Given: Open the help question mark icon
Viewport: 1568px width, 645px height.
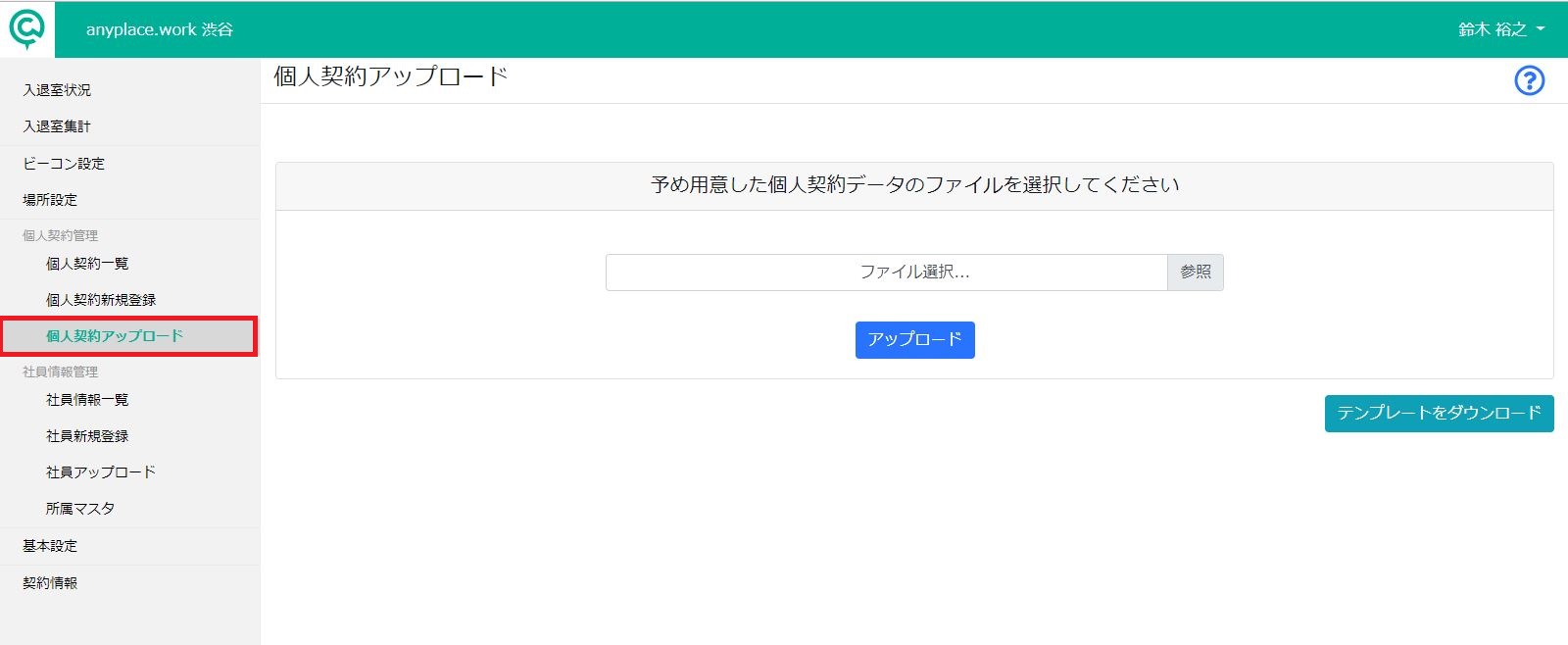Looking at the screenshot, I should (x=1530, y=80).
